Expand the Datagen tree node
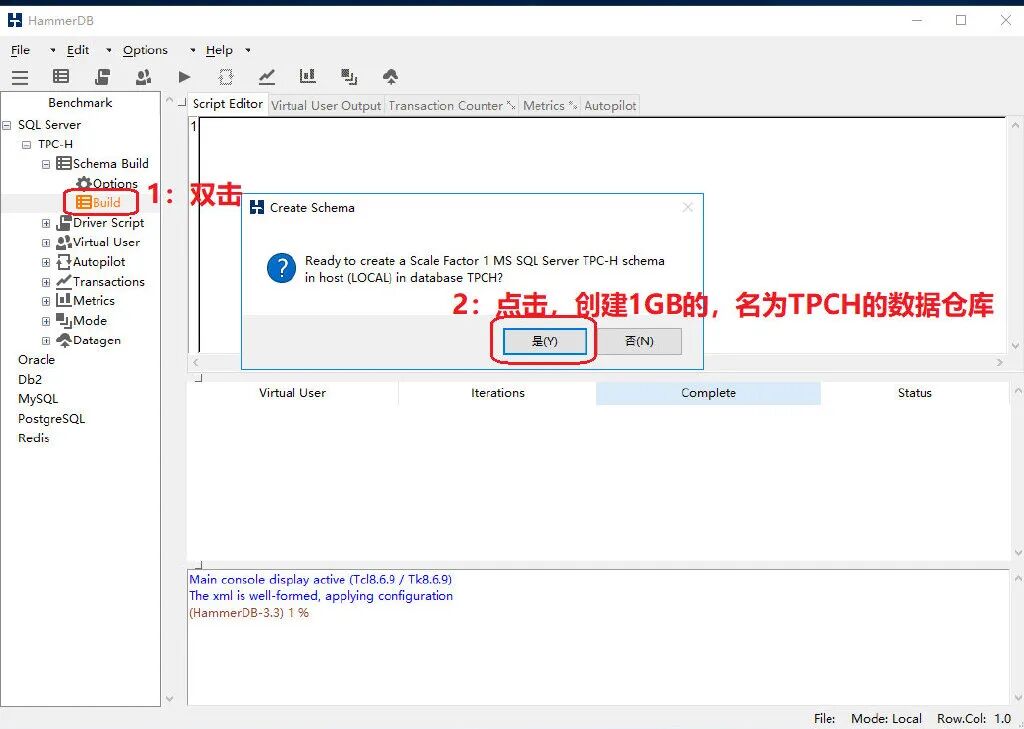This screenshot has height=729, width=1024. [46, 341]
